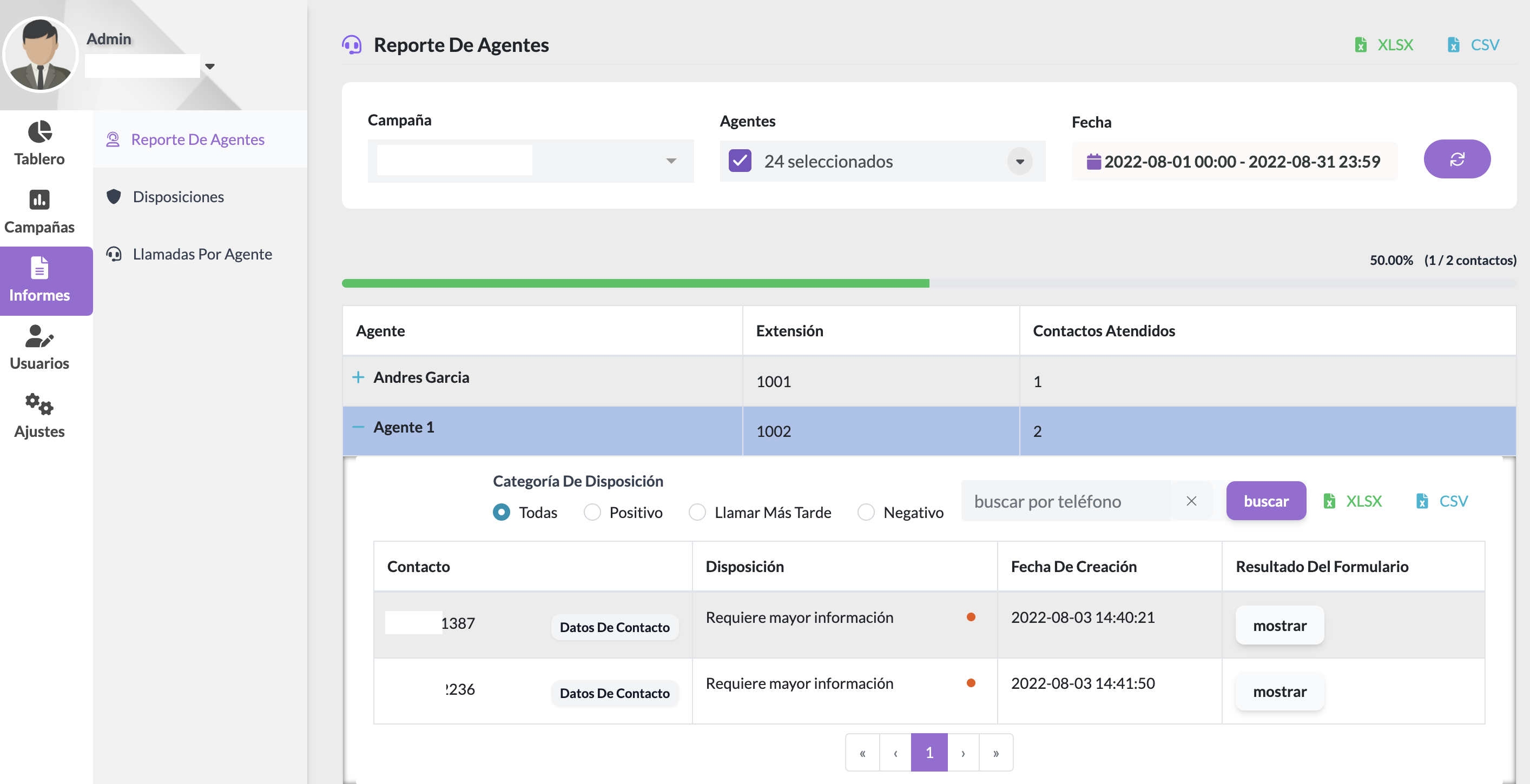Click the purple refresh report button
Viewport: 1530px width, 784px height.
pyautogui.click(x=1456, y=159)
